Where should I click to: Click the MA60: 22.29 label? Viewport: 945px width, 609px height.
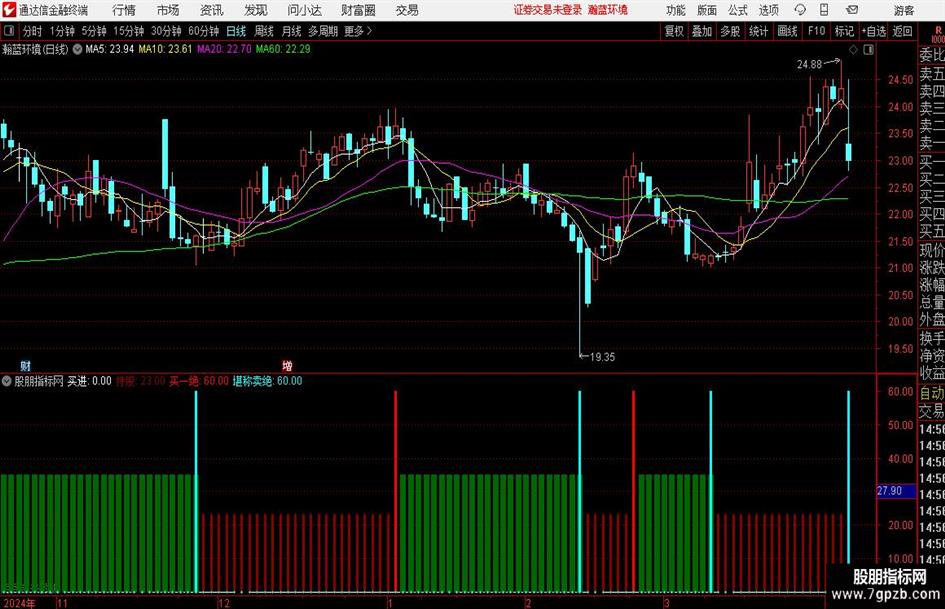click(283, 49)
